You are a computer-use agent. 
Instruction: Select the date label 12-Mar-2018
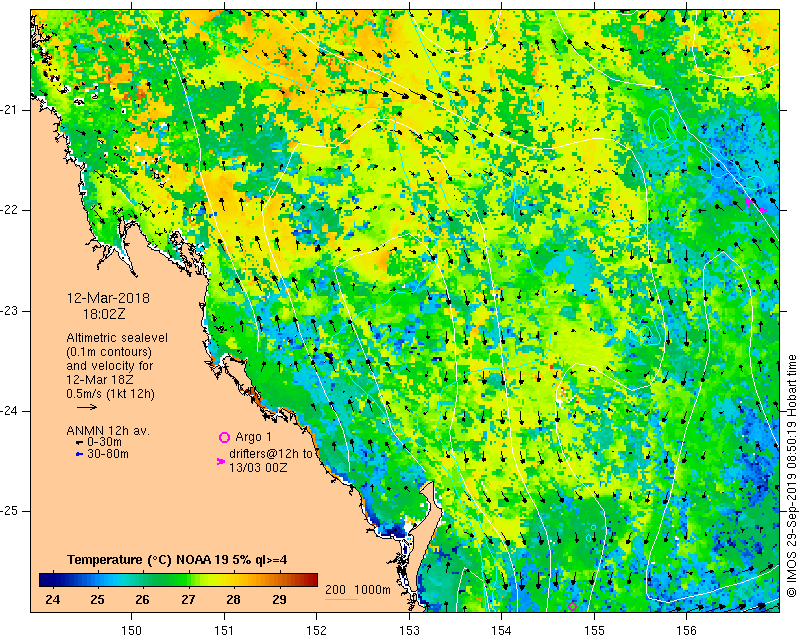(x=108, y=298)
